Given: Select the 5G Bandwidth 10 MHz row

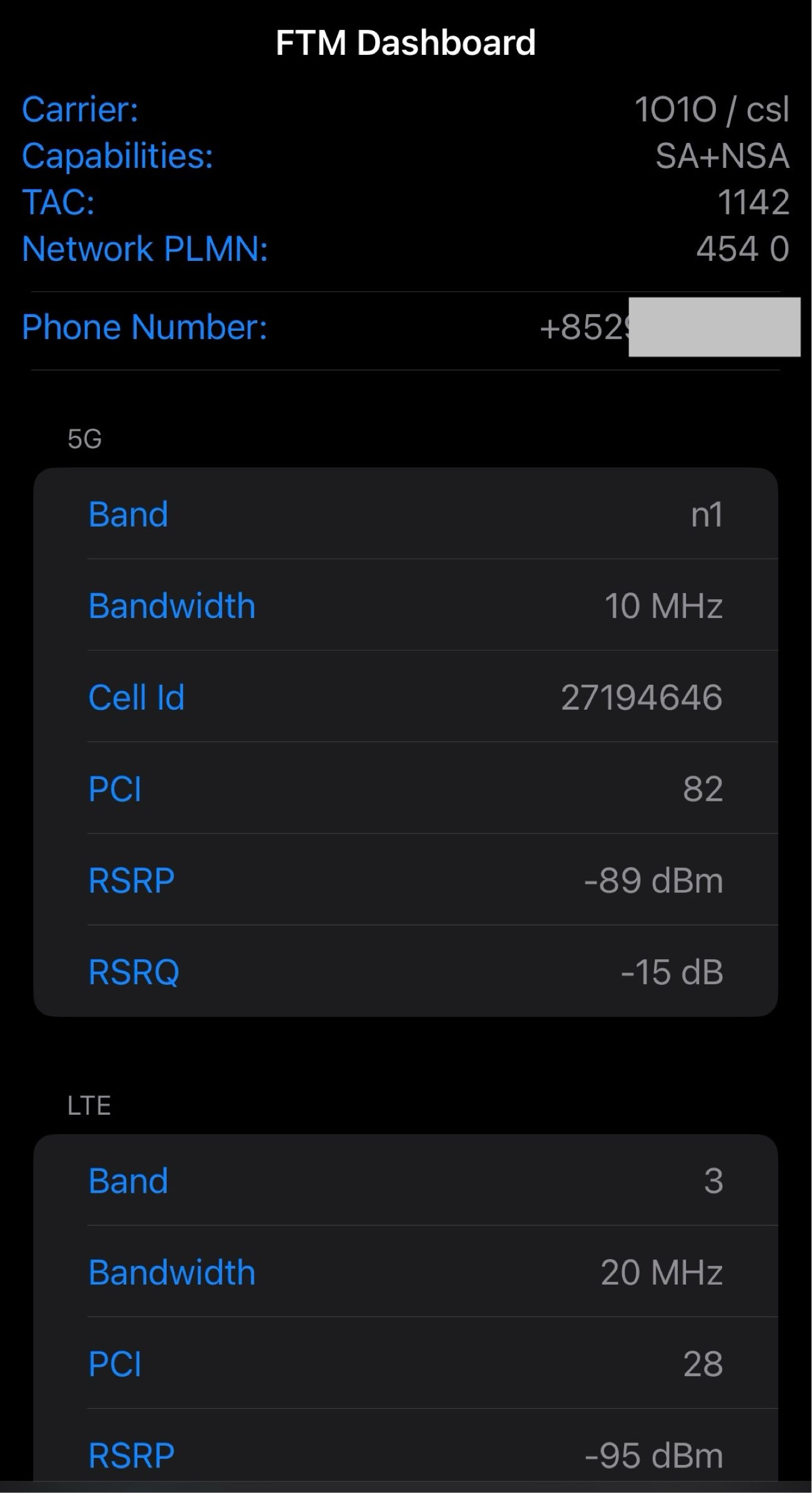Looking at the screenshot, I should 406,605.
